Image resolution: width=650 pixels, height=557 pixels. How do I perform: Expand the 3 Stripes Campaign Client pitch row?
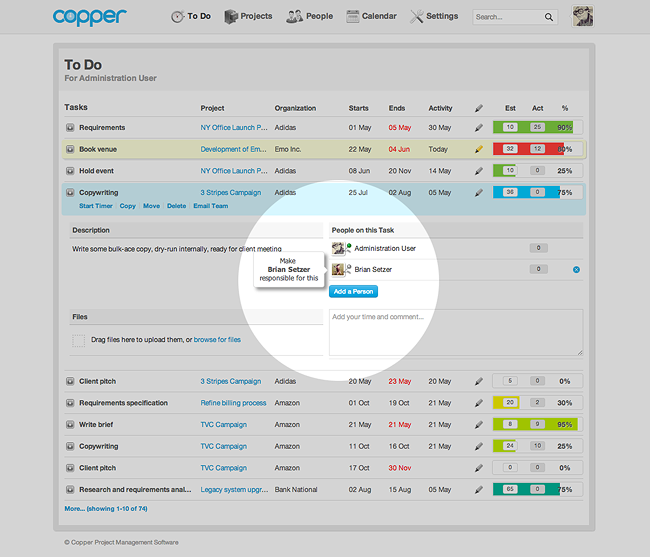(70, 381)
